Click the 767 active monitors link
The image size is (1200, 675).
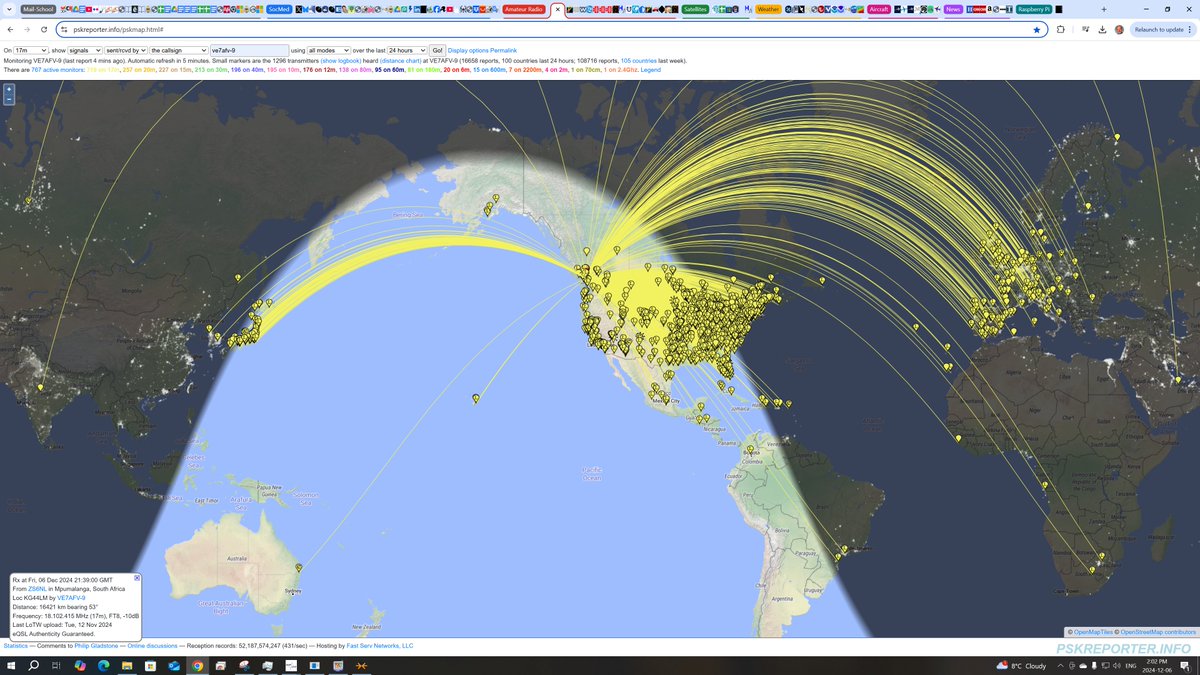tap(58, 70)
